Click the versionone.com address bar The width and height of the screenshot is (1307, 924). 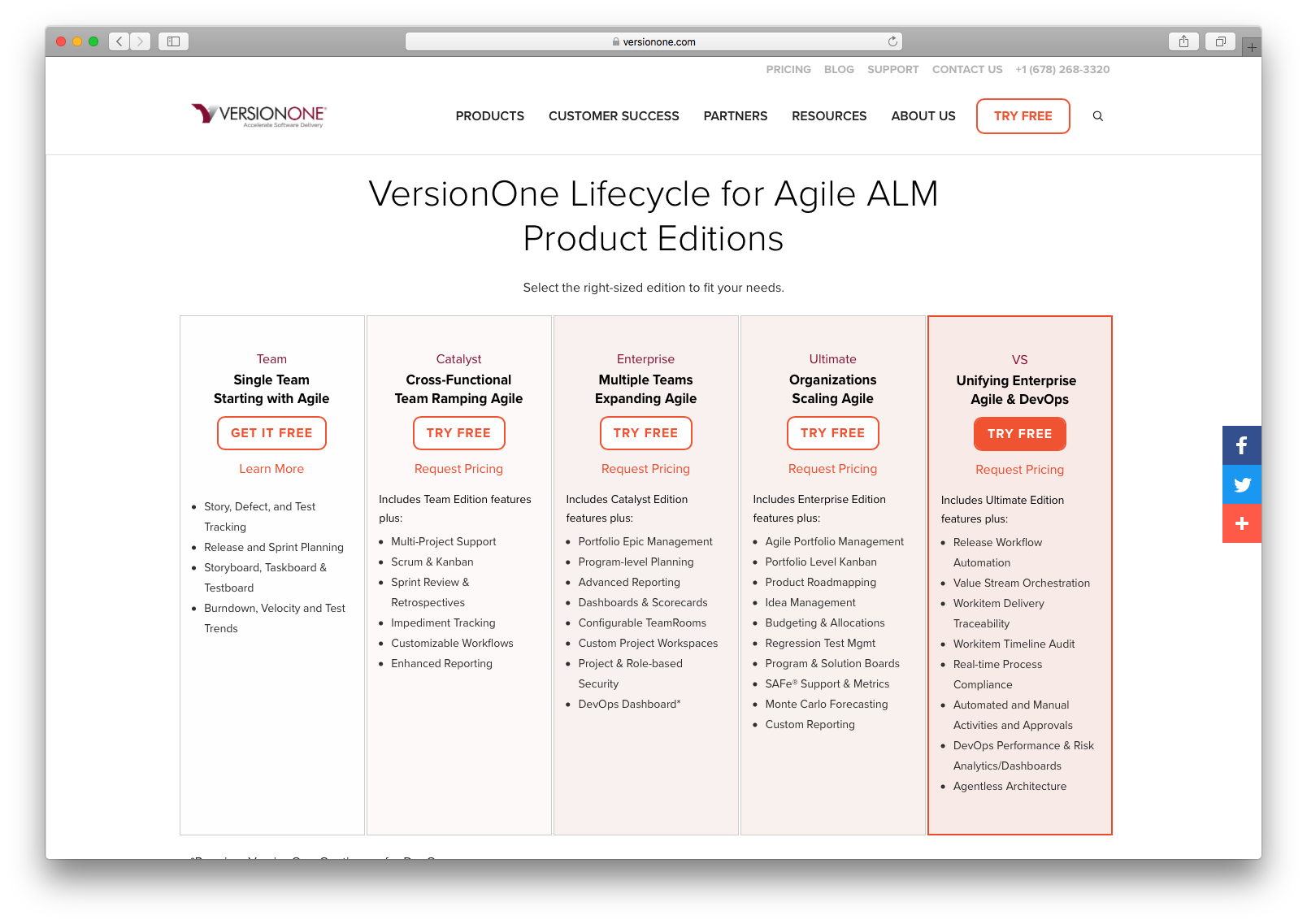[x=653, y=41]
